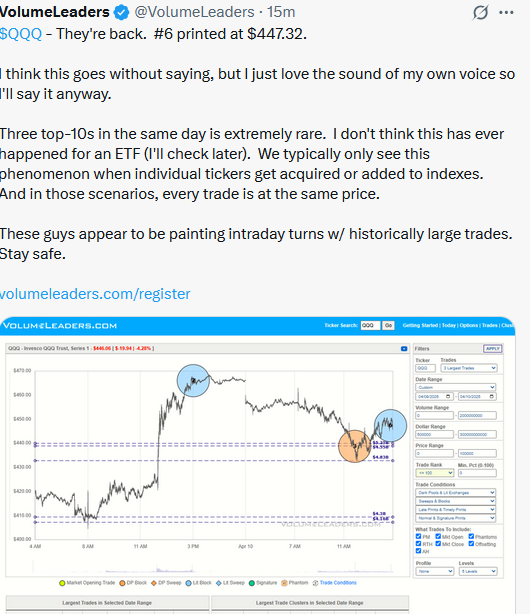
Task: Click the blue verified badge by VolumeLeaders
Action: coord(121,13)
